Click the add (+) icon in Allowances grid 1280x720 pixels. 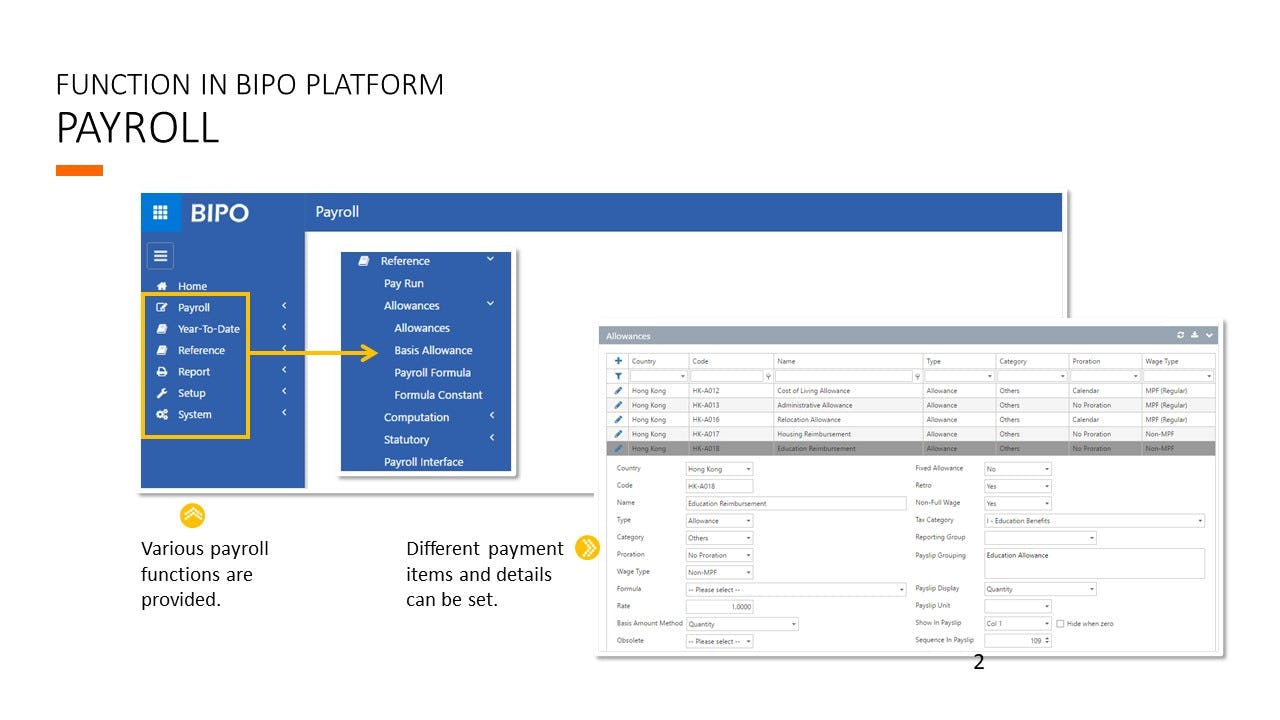(618, 361)
